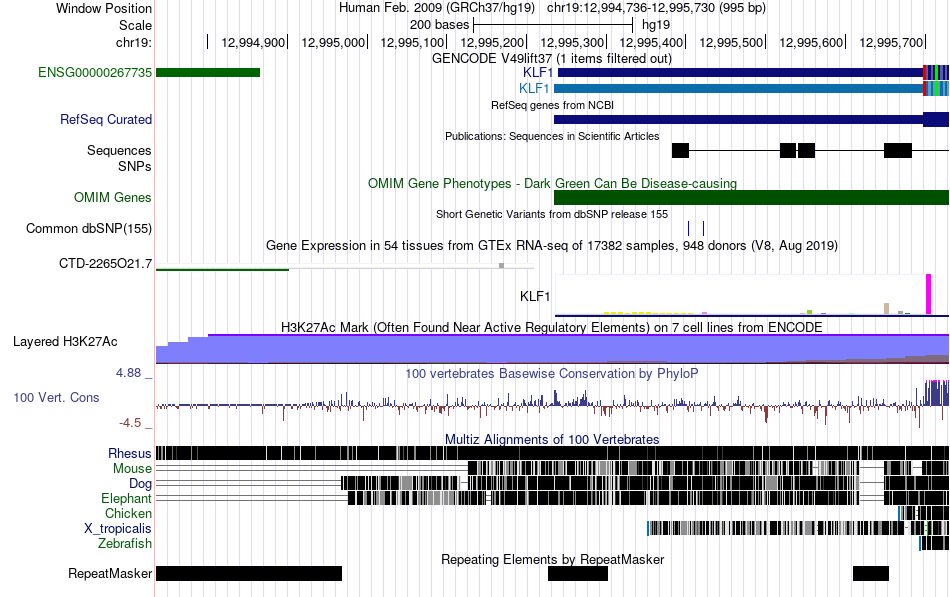The width and height of the screenshot is (950, 597).
Task: Click the RefSeq genes from NCBI title
Action: pyautogui.click(x=553, y=105)
